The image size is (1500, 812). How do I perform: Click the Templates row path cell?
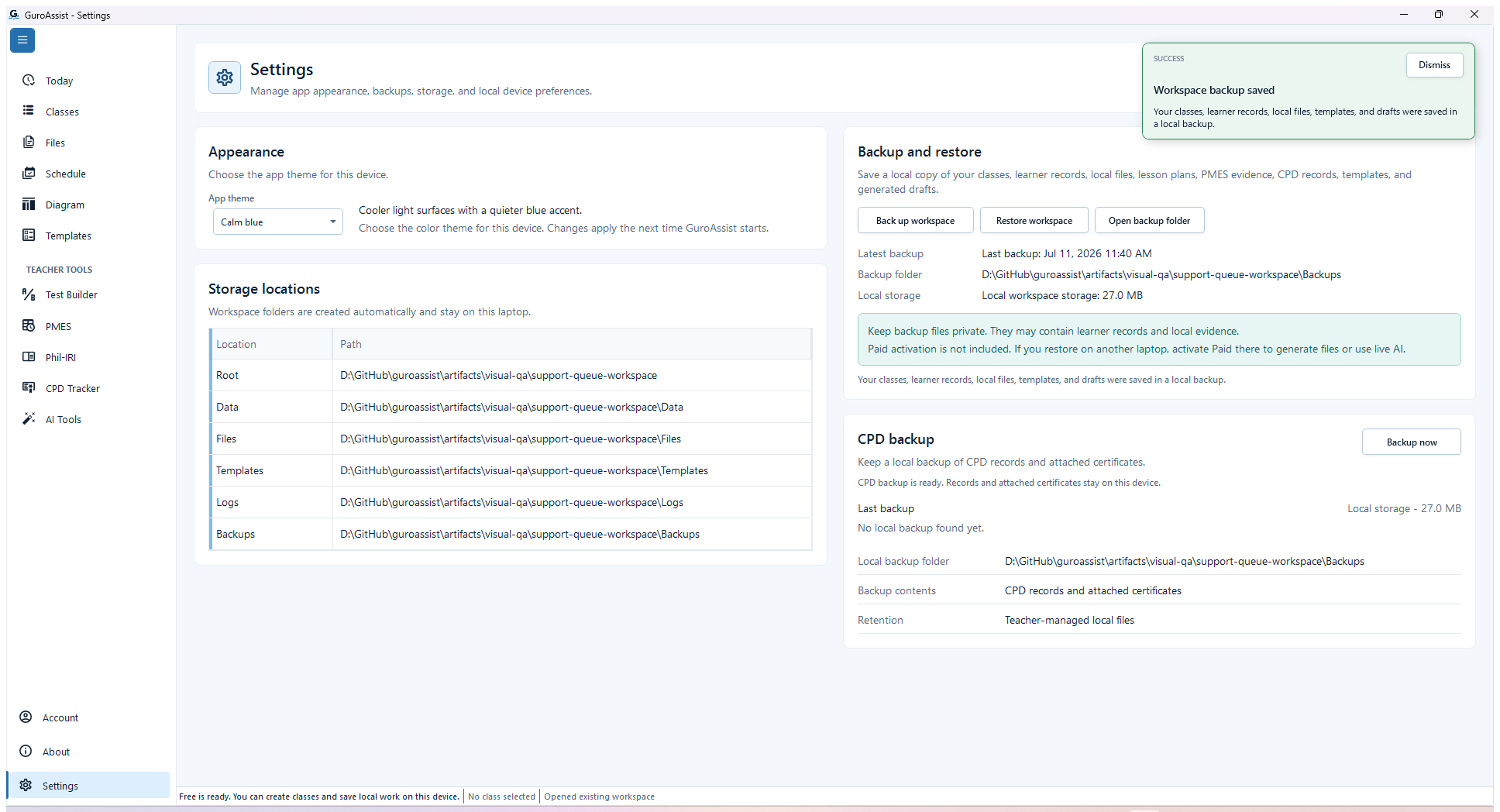pos(572,470)
